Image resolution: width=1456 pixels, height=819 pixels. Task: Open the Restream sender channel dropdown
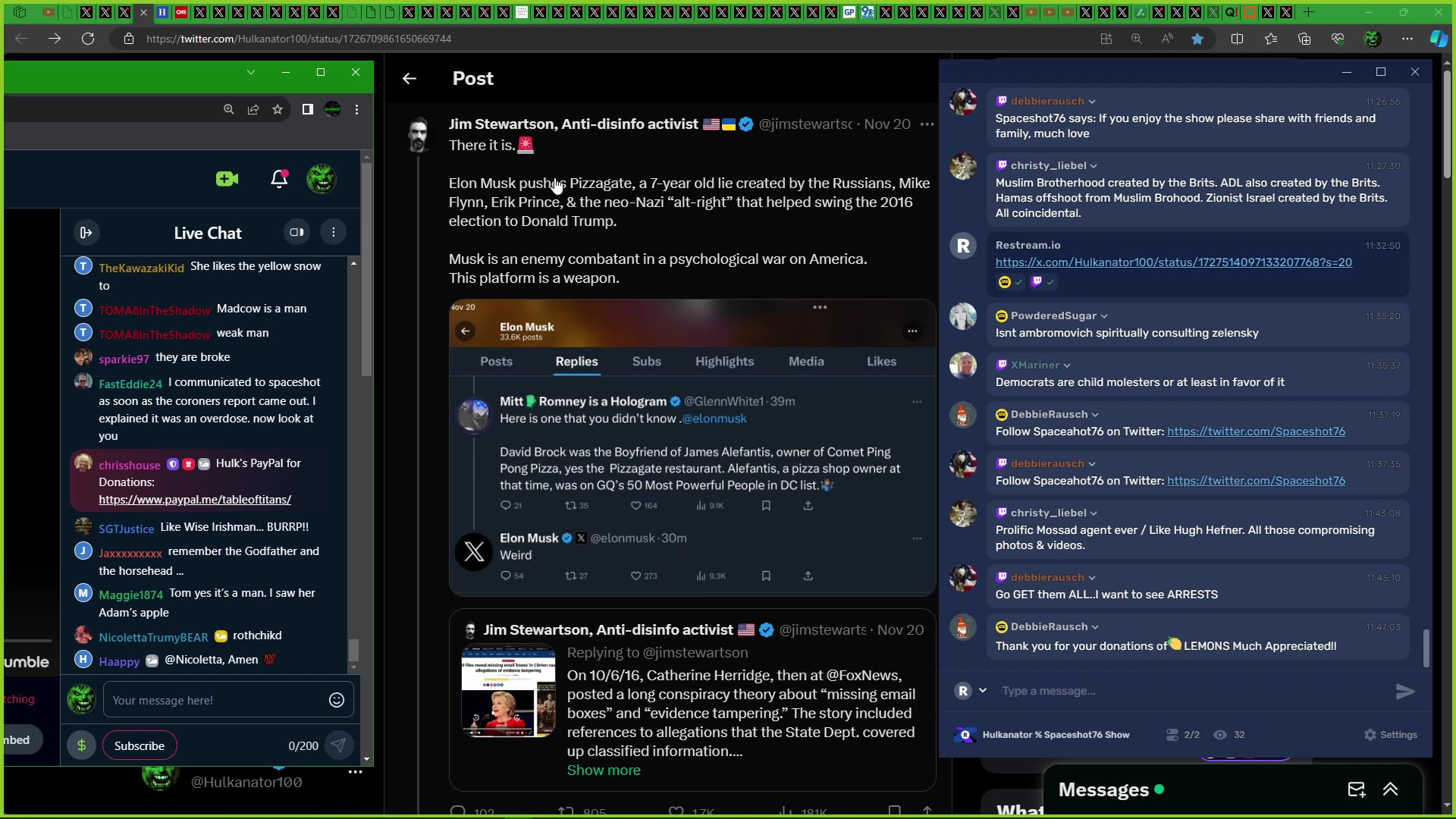tap(983, 690)
